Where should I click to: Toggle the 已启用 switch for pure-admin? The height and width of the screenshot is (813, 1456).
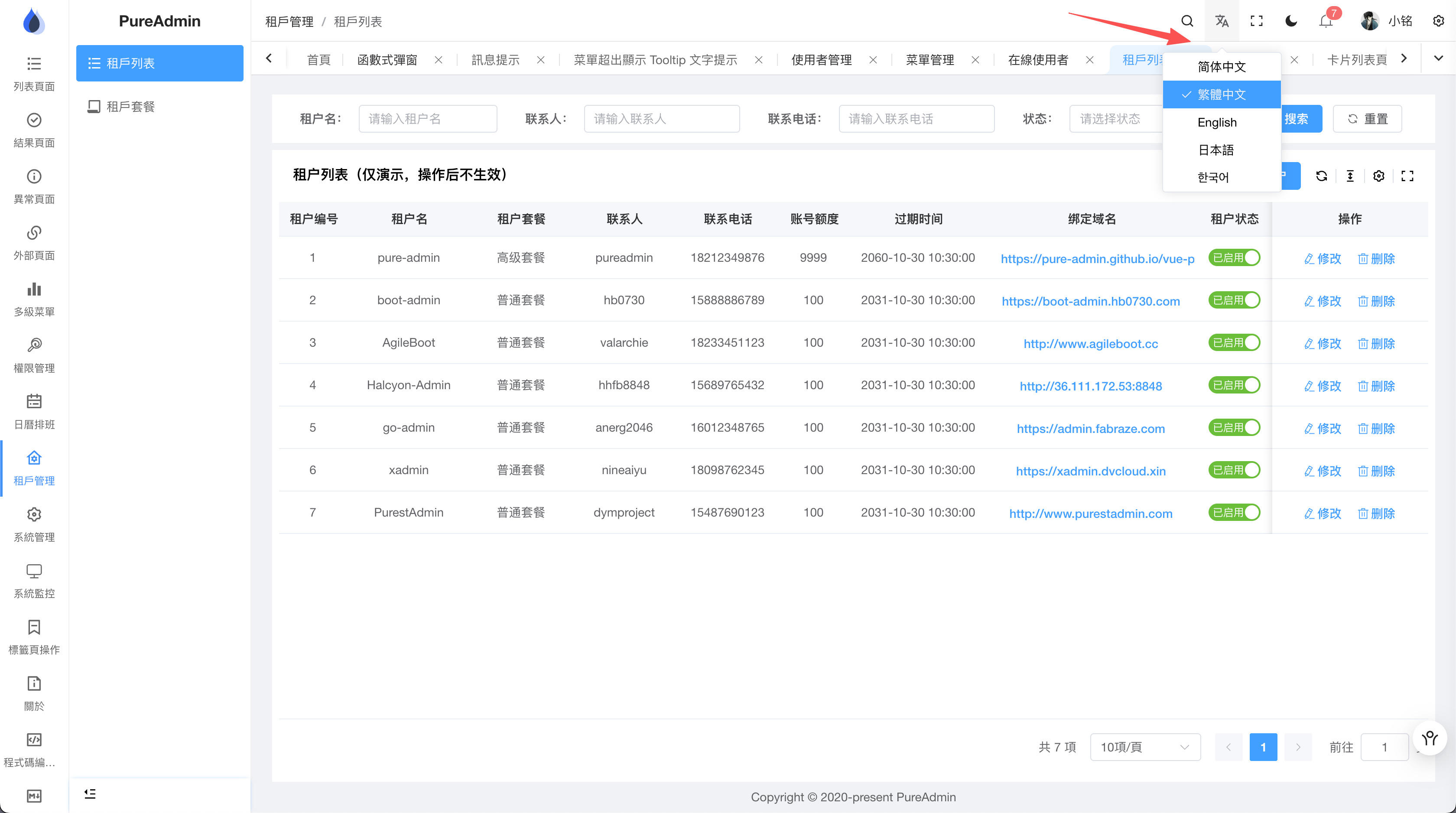point(1235,258)
